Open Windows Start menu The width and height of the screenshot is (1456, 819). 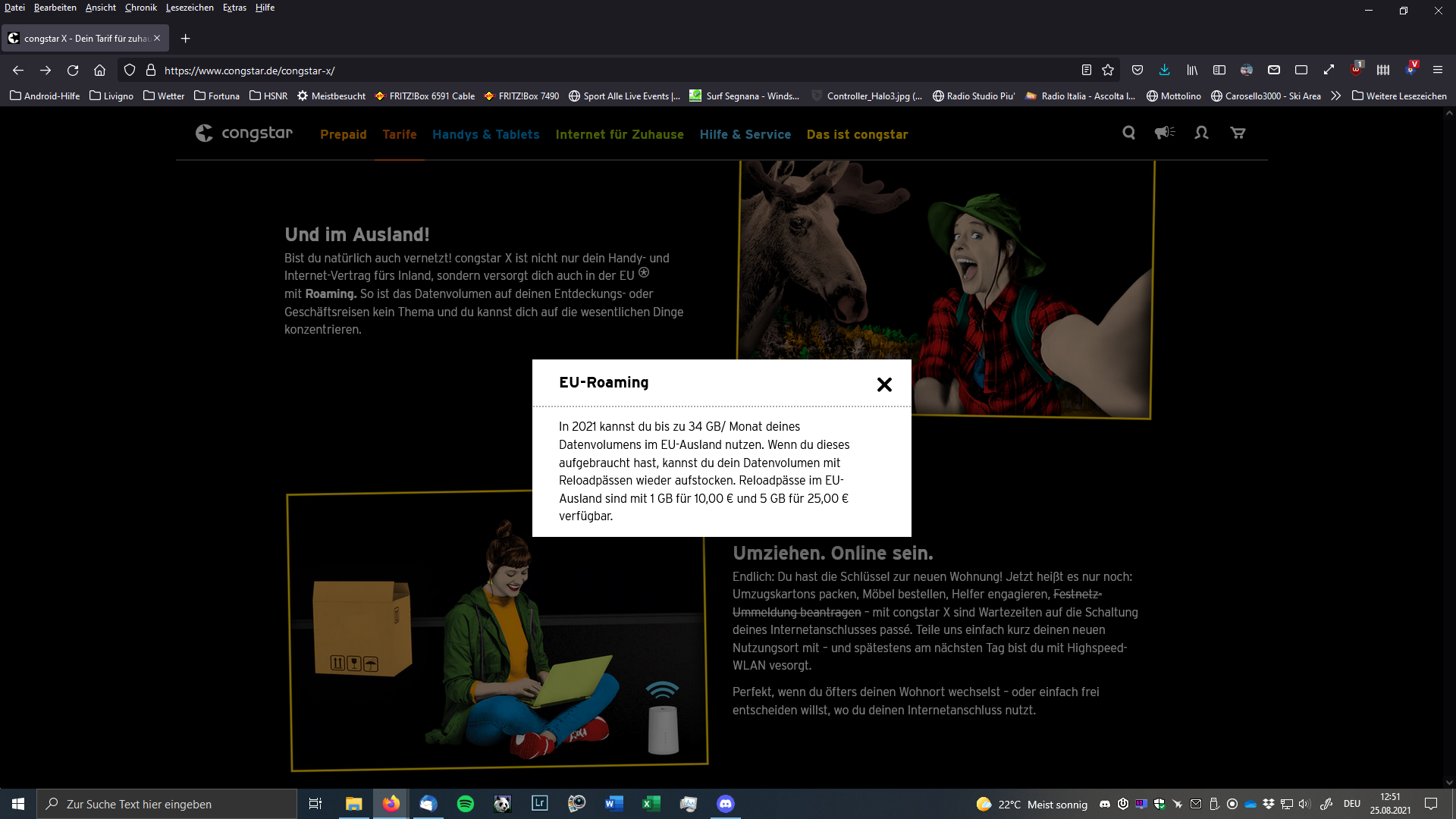(x=18, y=804)
